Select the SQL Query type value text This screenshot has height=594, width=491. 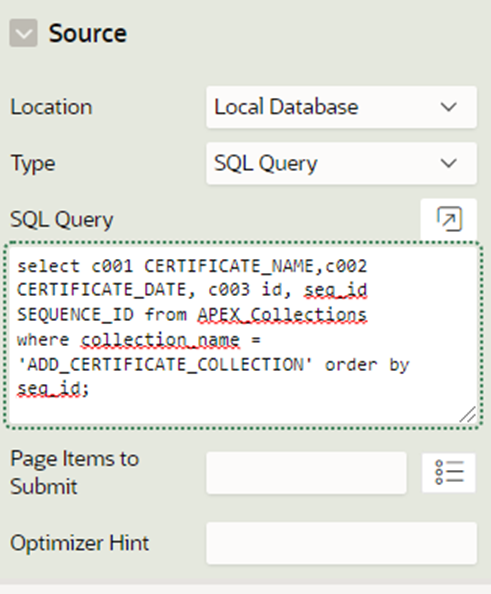click(266, 164)
